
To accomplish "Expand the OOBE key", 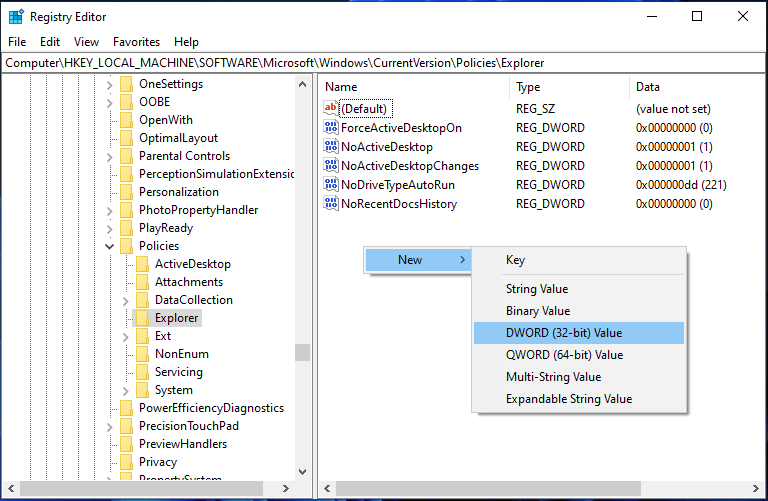I will coord(110,103).
